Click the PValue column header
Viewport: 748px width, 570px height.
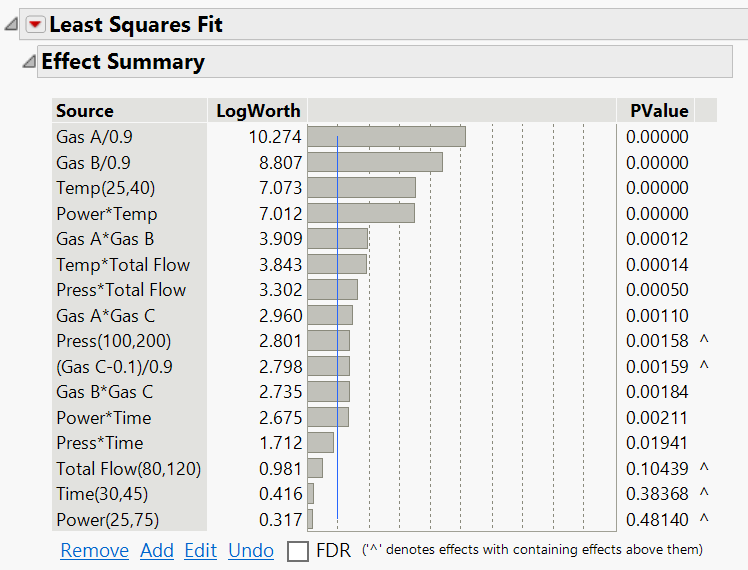click(x=658, y=111)
